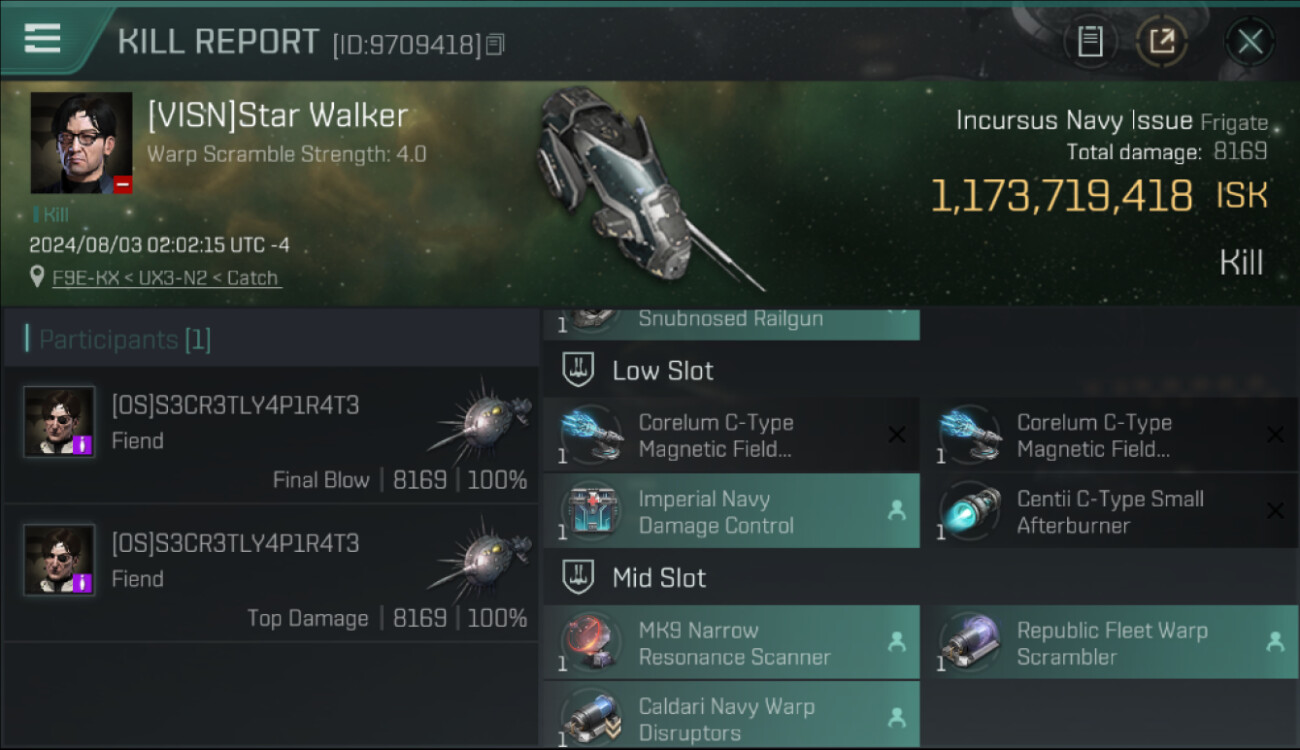Select the Centii C-Type Small Afterburner module
This screenshot has width=1300, height=750.
click(x=1109, y=511)
